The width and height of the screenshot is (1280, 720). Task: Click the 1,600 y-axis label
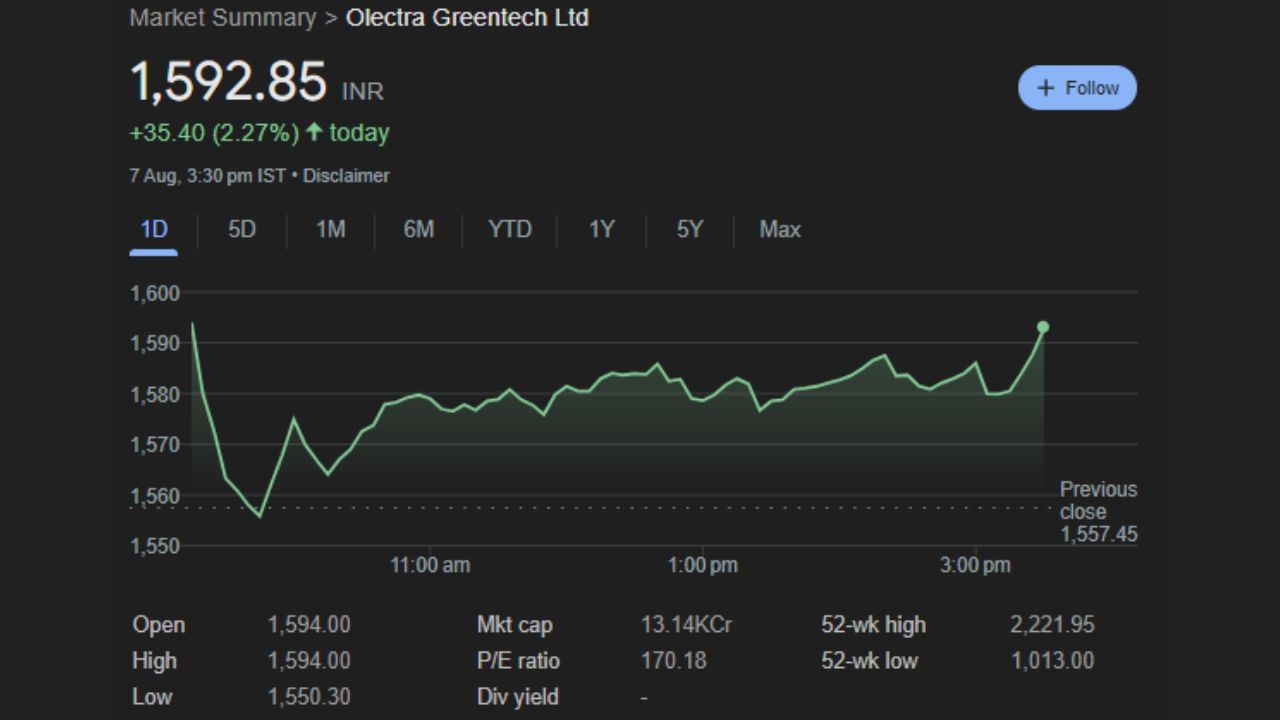point(154,293)
